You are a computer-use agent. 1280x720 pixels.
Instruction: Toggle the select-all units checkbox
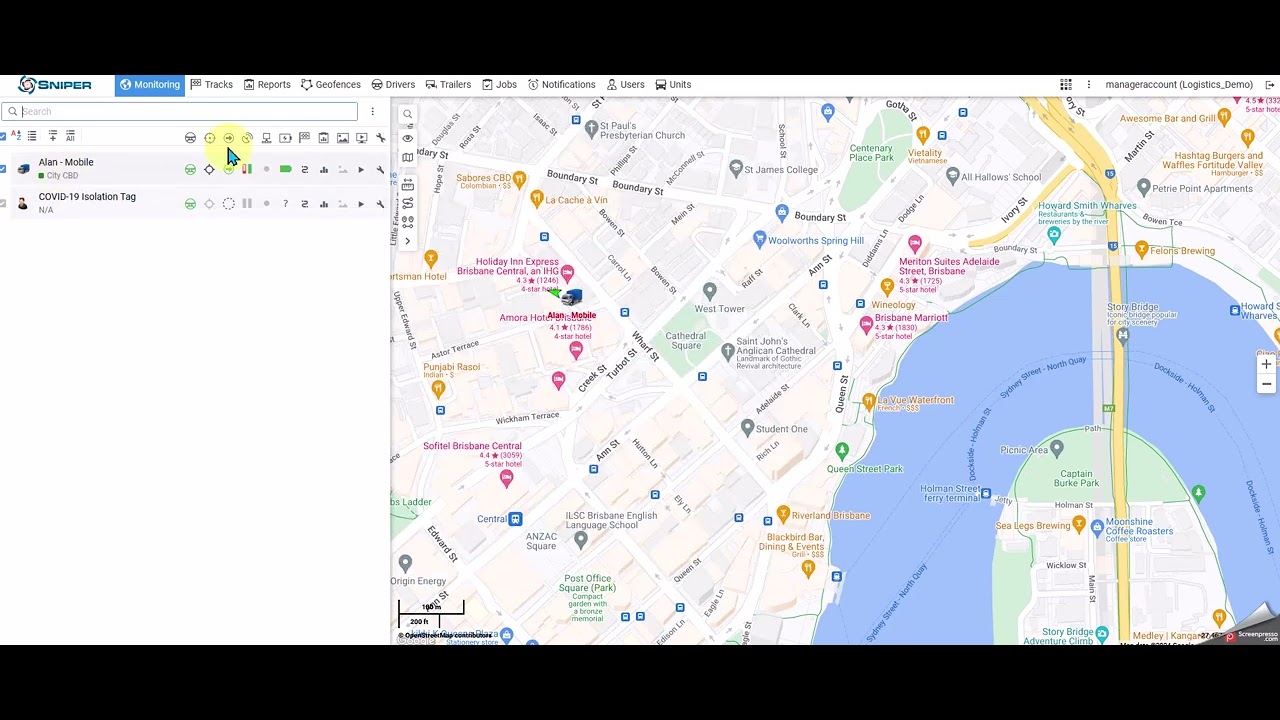(3, 136)
